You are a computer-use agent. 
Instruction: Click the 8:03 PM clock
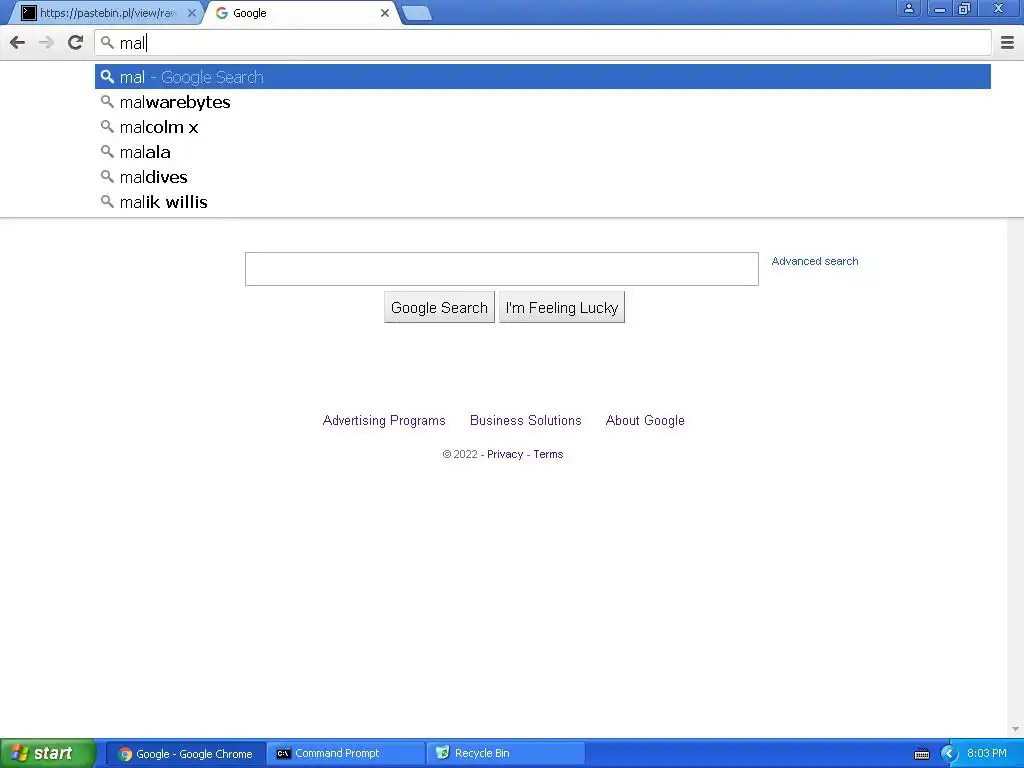point(987,754)
